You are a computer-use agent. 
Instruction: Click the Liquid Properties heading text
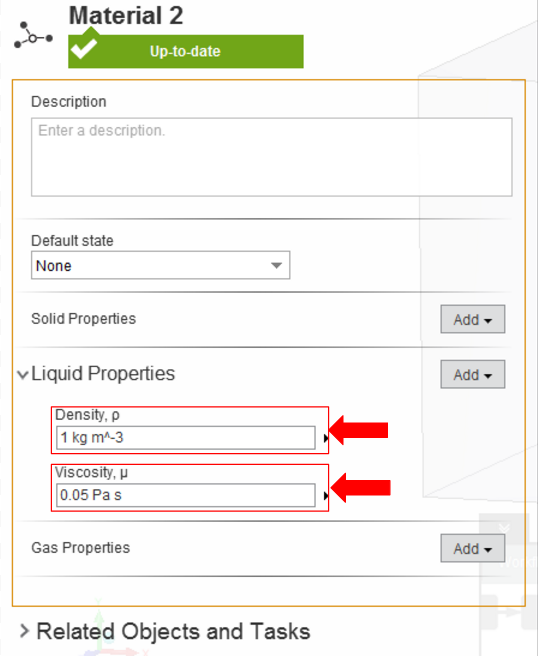pos(103,374)
